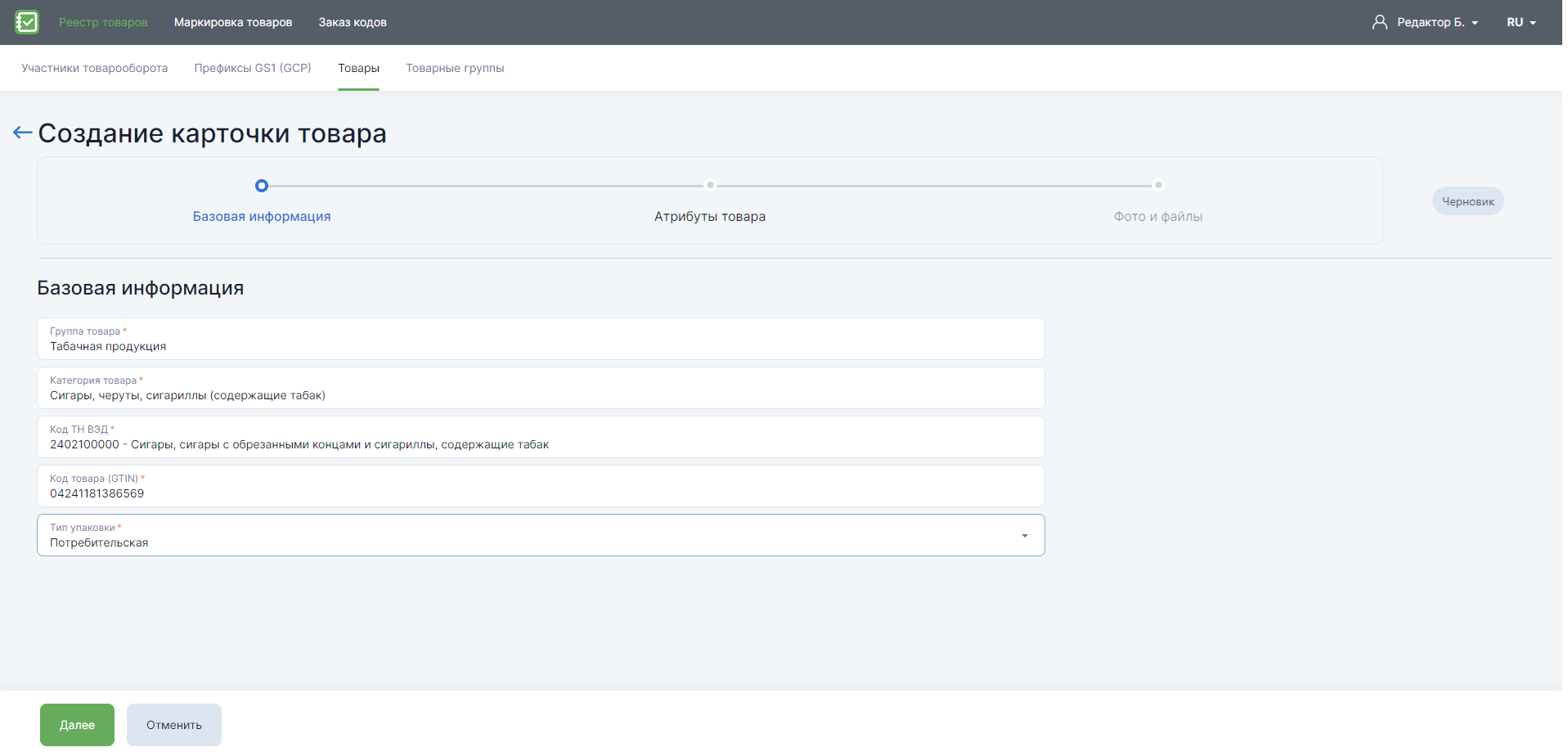Viewport: 1568px width, 756px height.
Task: Click the Базовая информация step label
Action: click(x=262, y=217)
